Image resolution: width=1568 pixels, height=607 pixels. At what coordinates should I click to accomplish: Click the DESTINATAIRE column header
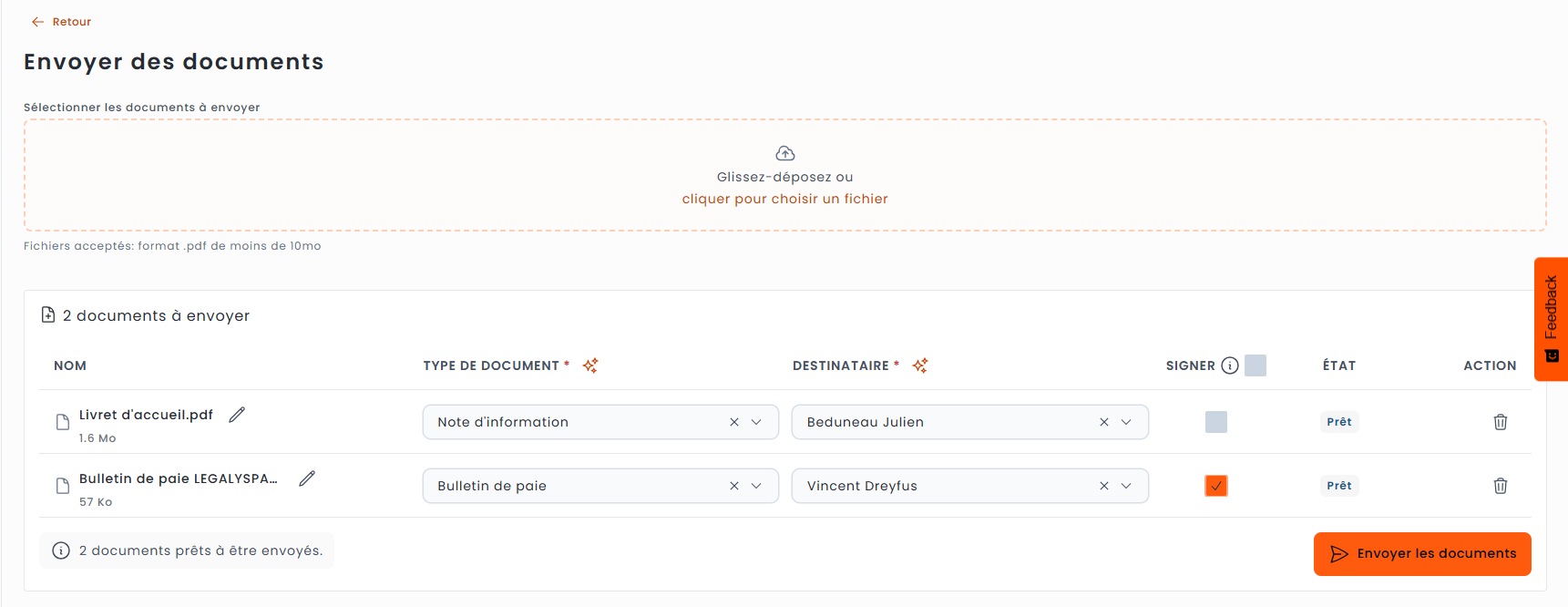[x=841, y=365]
